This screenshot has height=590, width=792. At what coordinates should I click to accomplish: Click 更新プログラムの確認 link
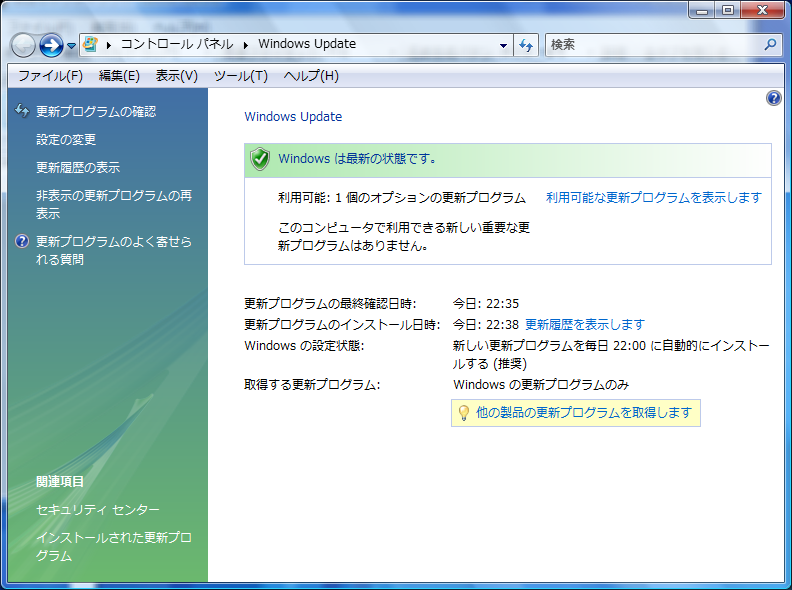tap(96, 112)
